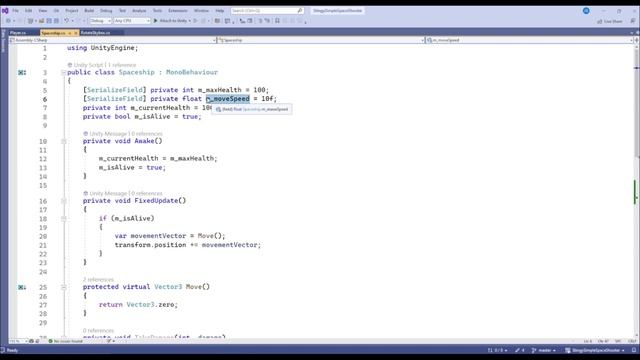Open the Build menu
Screen dimensions: 640x360
tap(89, 11)
